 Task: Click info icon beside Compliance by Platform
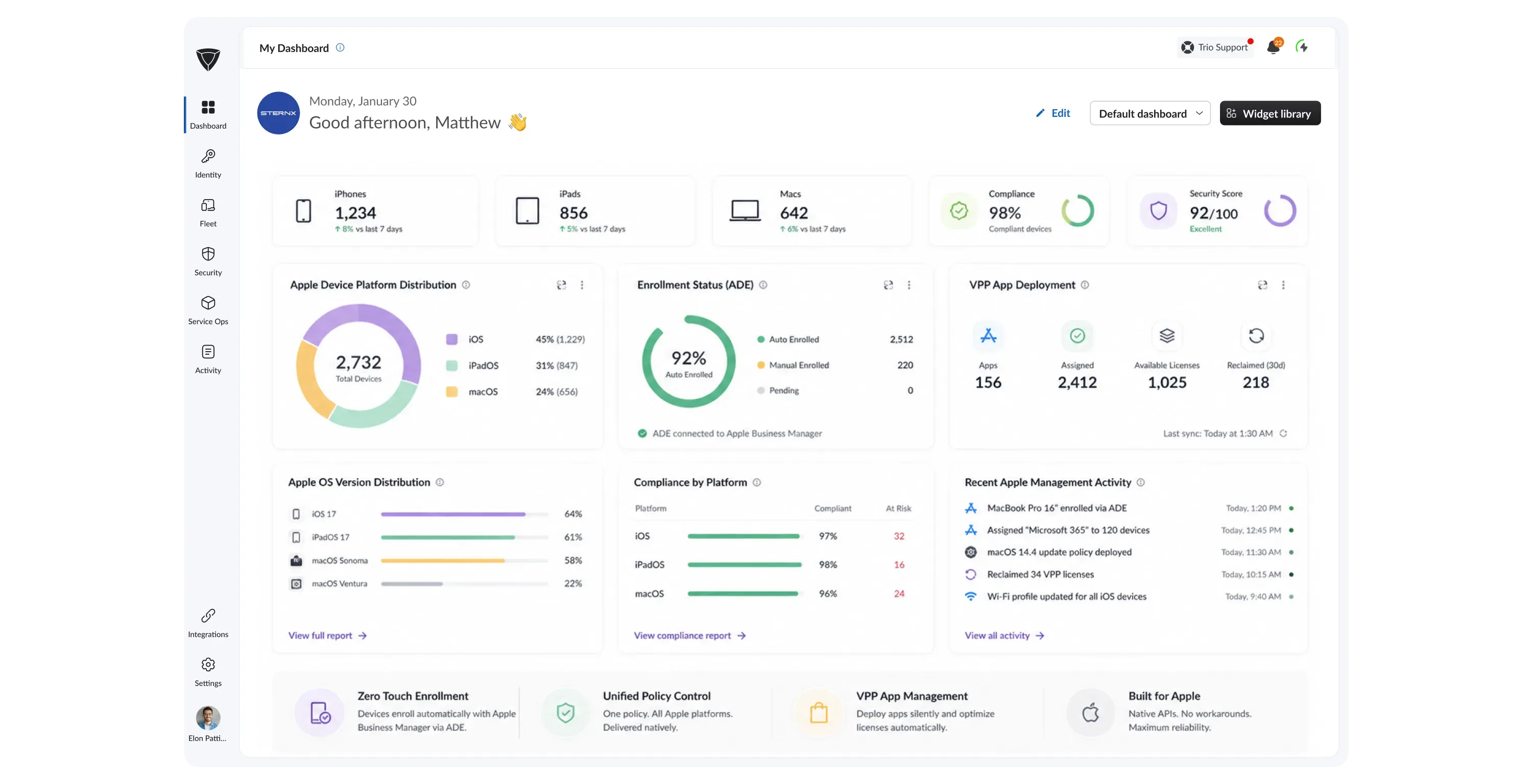click(x=756, y=482)
